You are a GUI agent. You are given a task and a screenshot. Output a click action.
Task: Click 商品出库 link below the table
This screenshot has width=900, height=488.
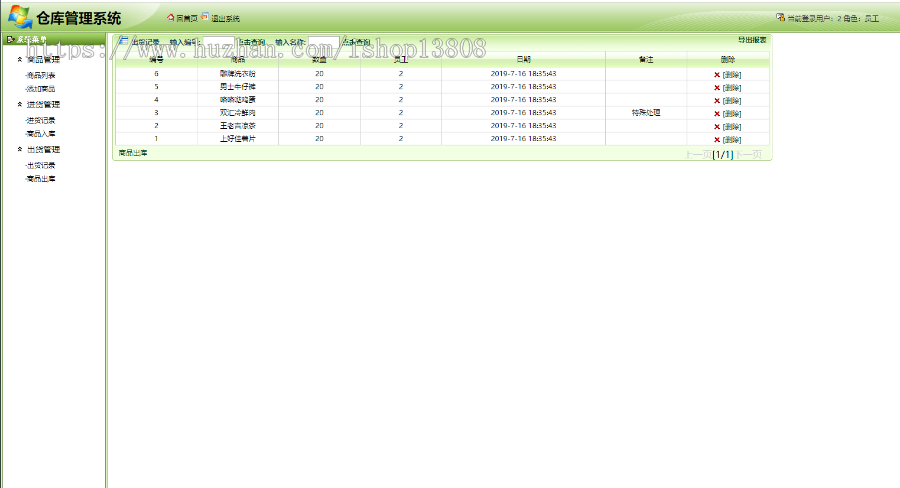[x=133, y=153]
